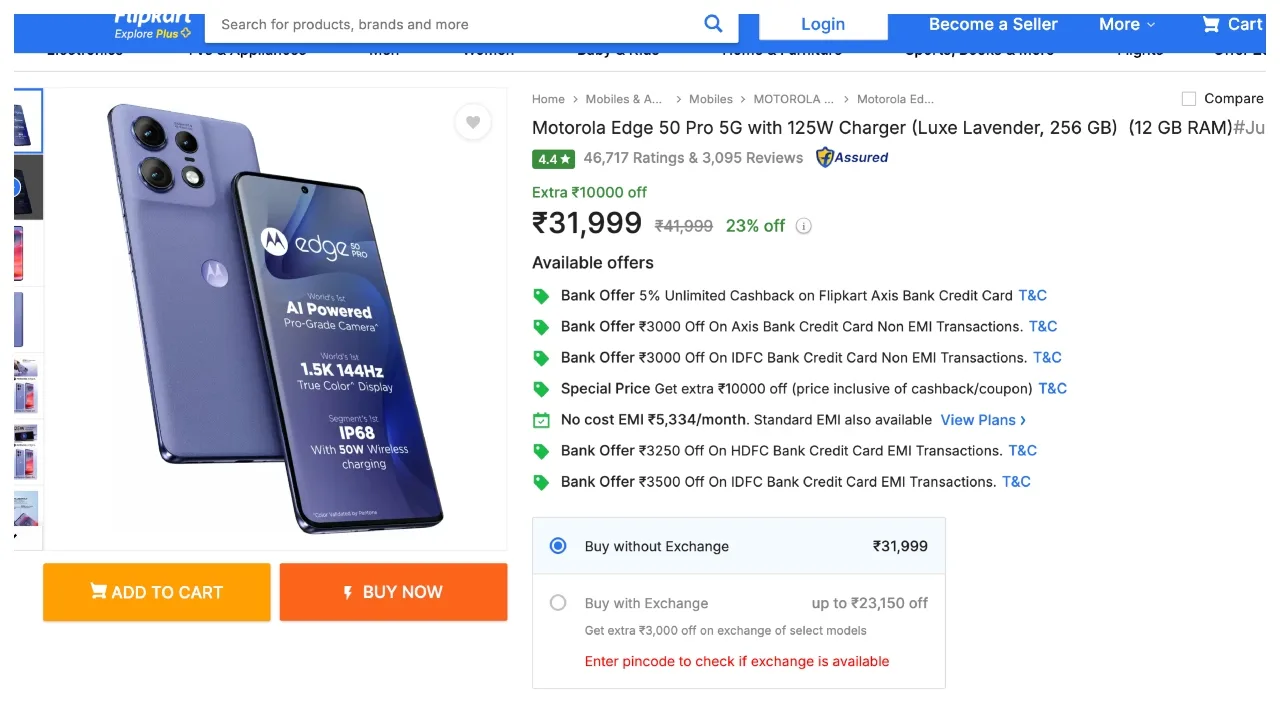Open Mobiles breadcrumb link
1280x720 pixels.
pyautogui.click(x=711, y=99)
